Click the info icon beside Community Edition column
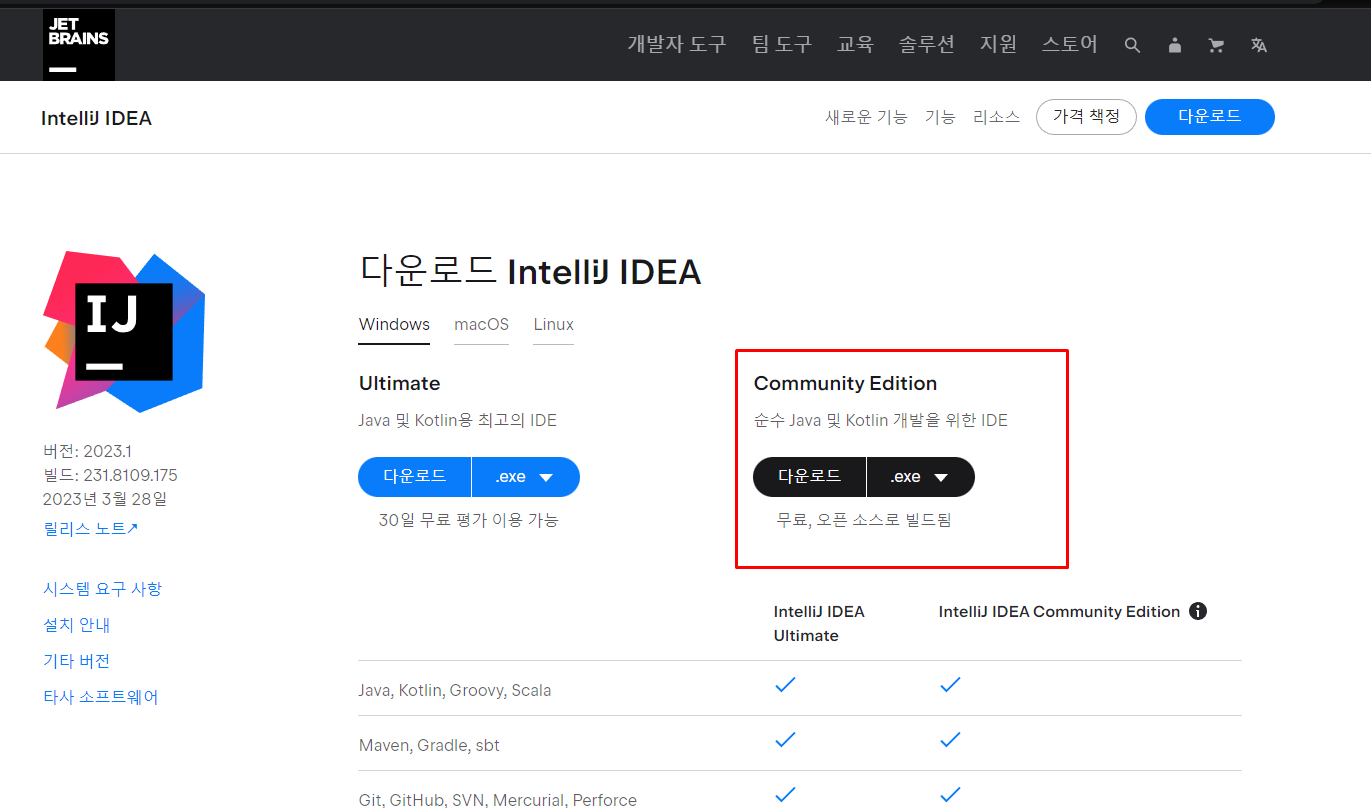Screen dimensions: 1371x808 pos(1198,611)
